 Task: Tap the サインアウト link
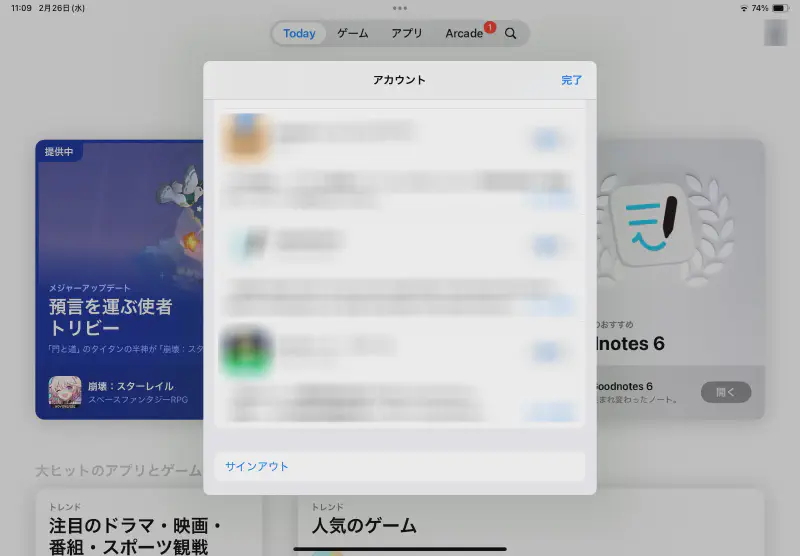click(x=257, y=466)
